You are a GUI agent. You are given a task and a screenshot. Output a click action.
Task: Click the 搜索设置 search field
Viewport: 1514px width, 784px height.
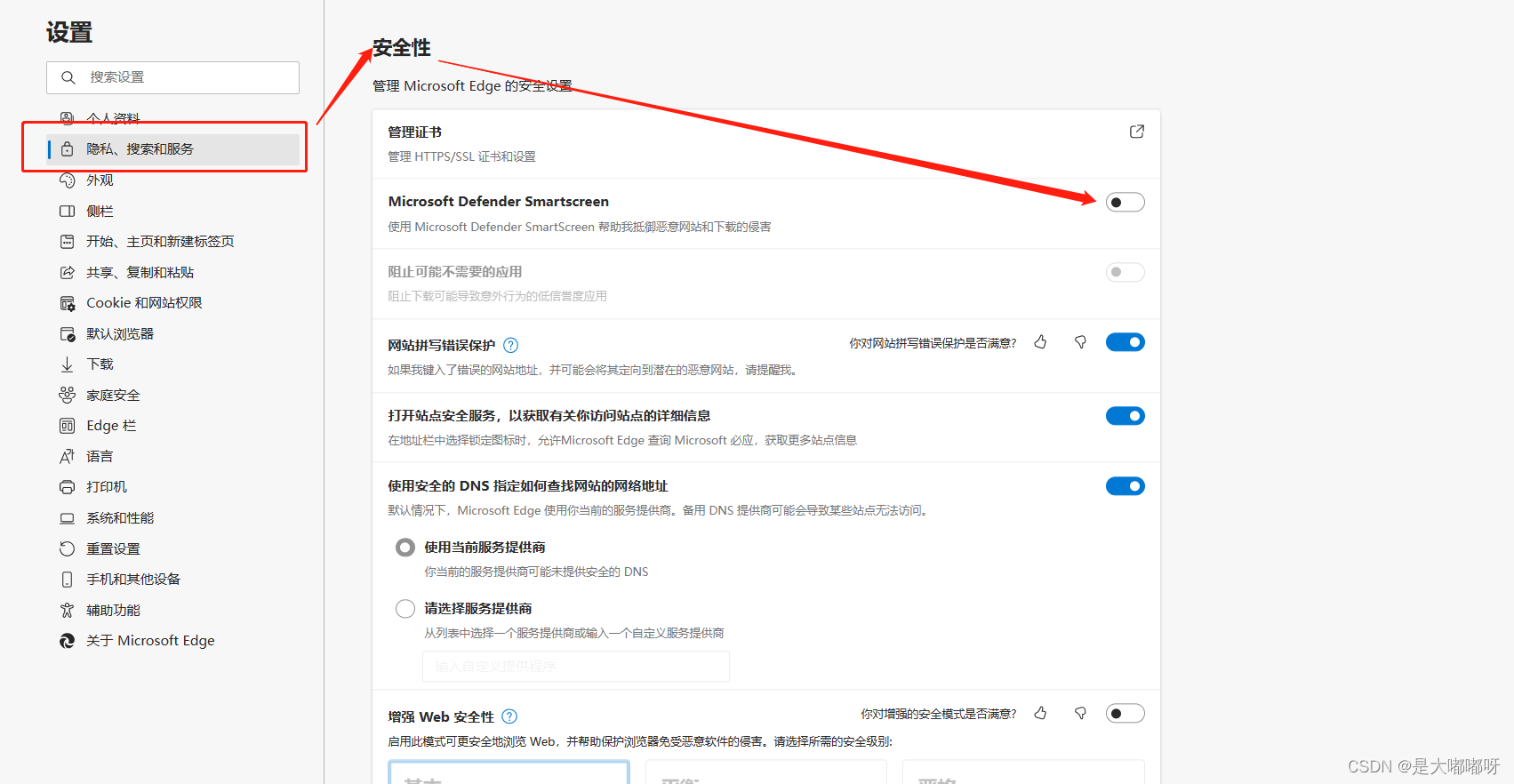pyautogui.click(x=172, y=77)
